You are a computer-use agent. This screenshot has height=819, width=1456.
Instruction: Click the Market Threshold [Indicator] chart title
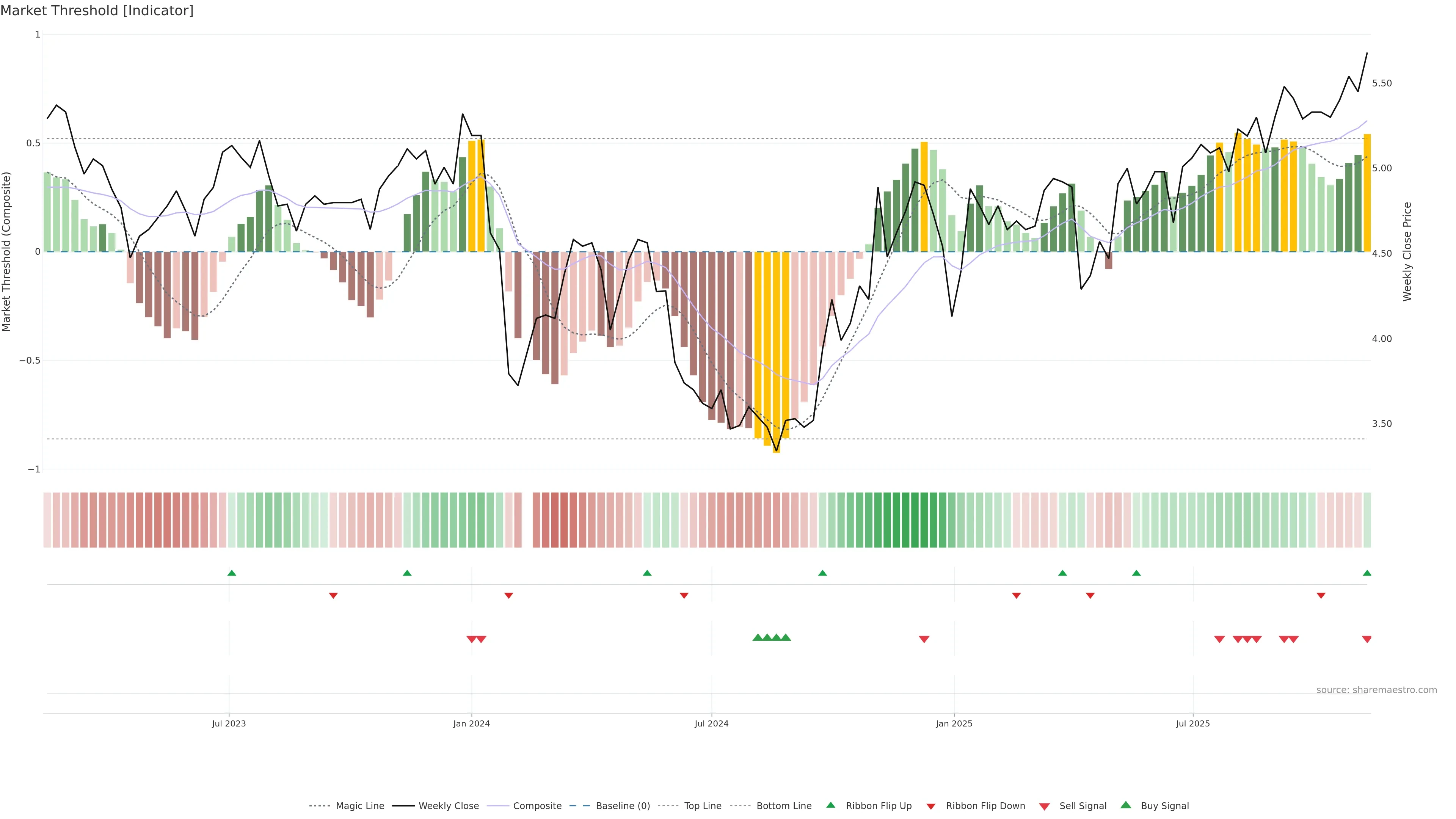[x=97, y=11]
